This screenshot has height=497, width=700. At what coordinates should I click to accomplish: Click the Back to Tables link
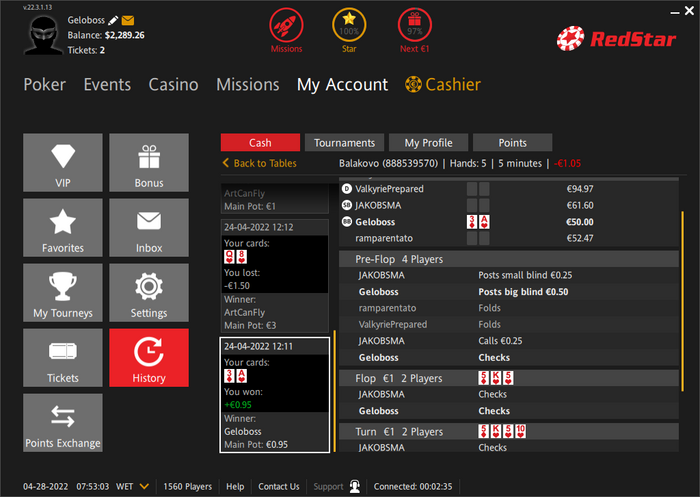click(x=259, y=163)
